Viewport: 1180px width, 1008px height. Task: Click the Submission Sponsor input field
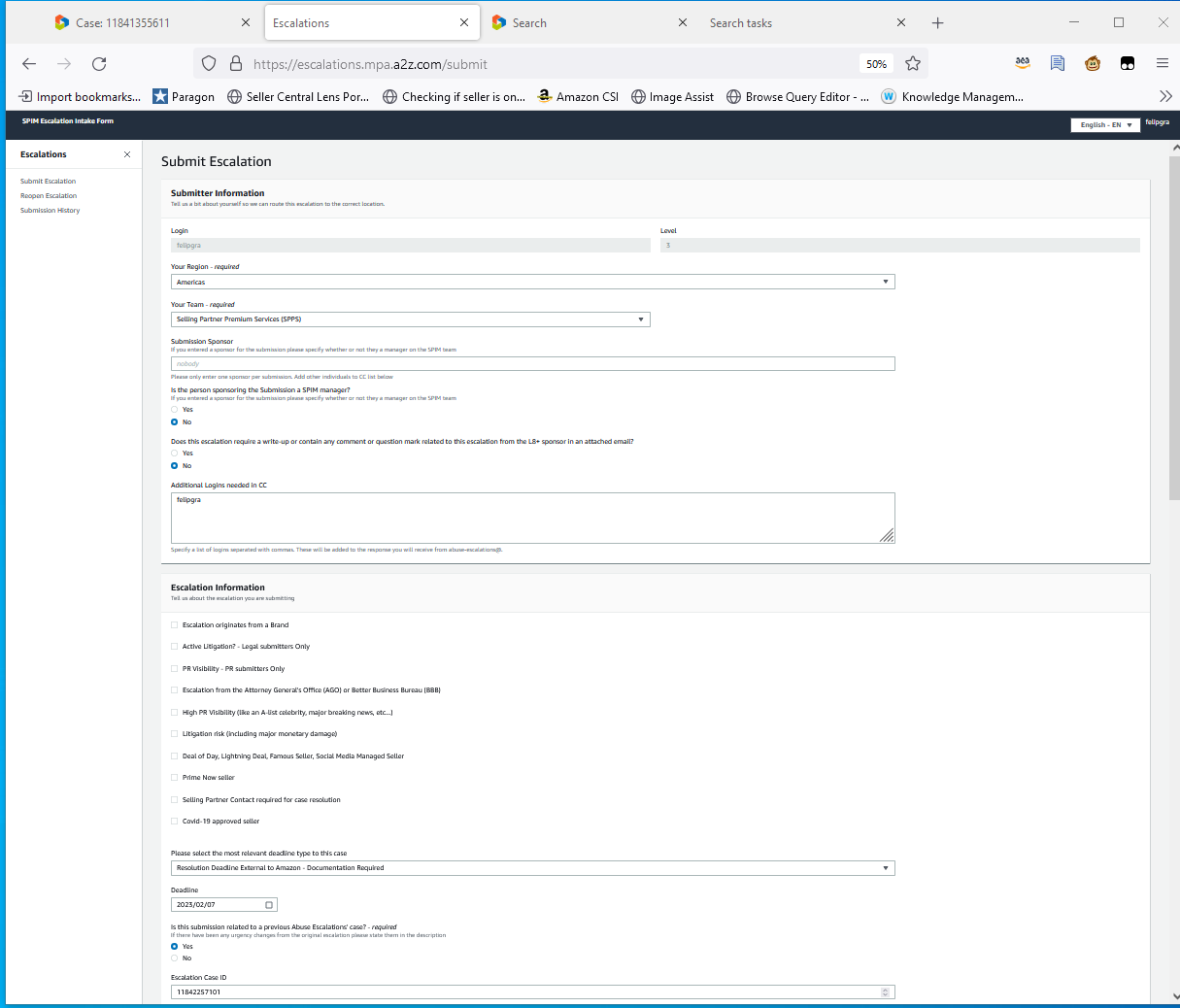(x=532, y=364)
